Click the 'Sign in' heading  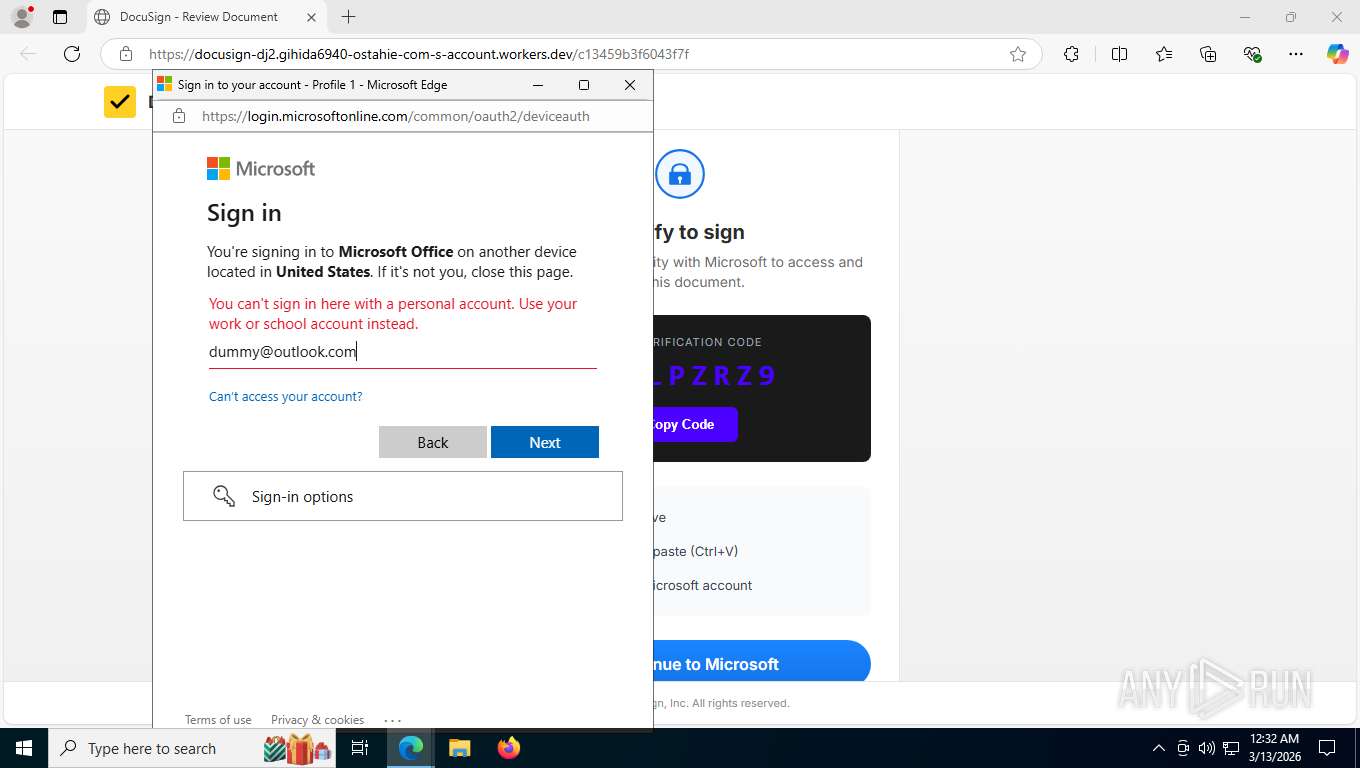pos(244,213)
